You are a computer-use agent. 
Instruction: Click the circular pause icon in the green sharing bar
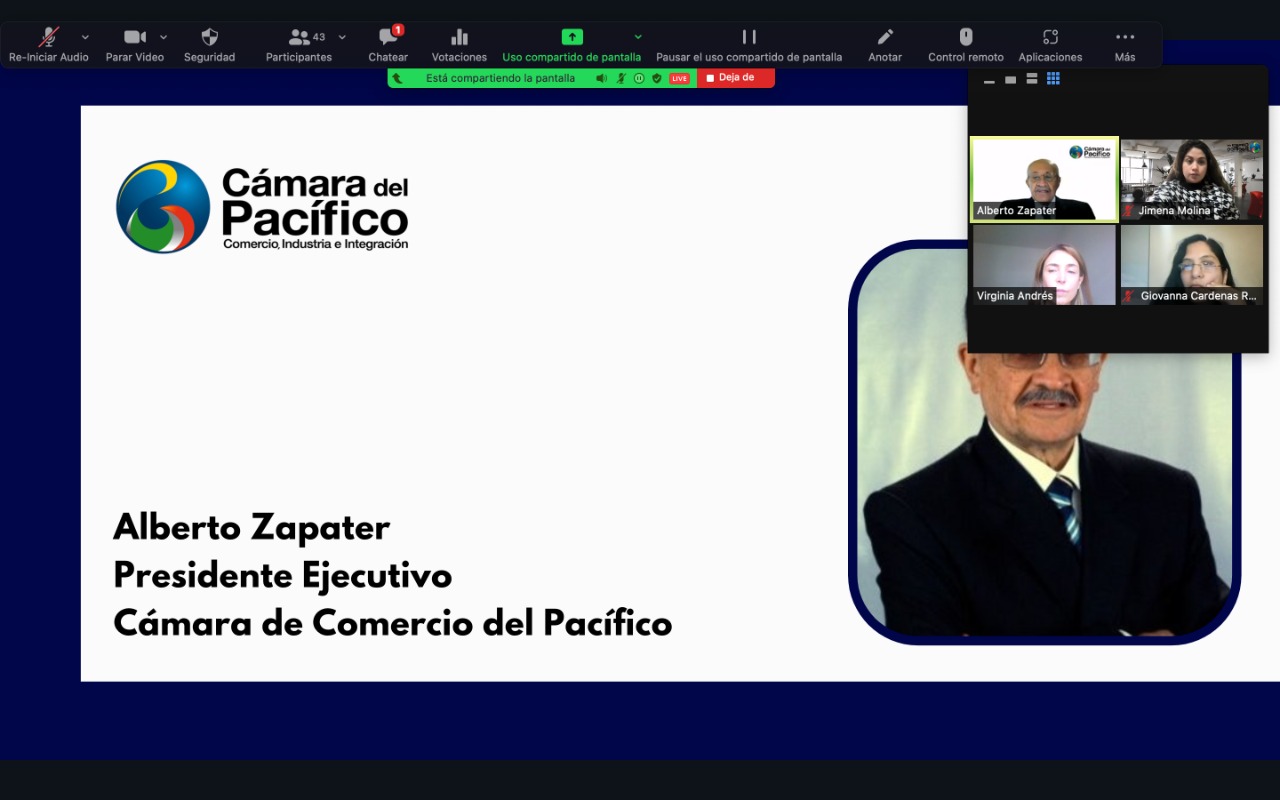639,78
